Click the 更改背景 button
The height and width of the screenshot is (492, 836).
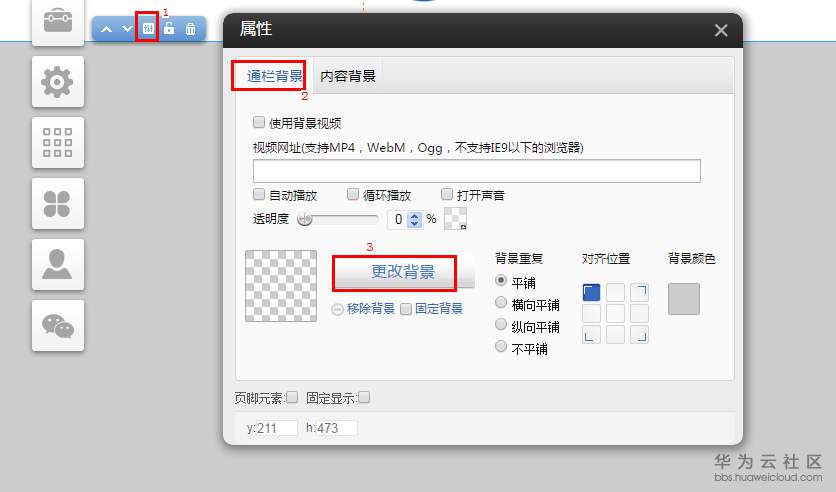[403, 272]
